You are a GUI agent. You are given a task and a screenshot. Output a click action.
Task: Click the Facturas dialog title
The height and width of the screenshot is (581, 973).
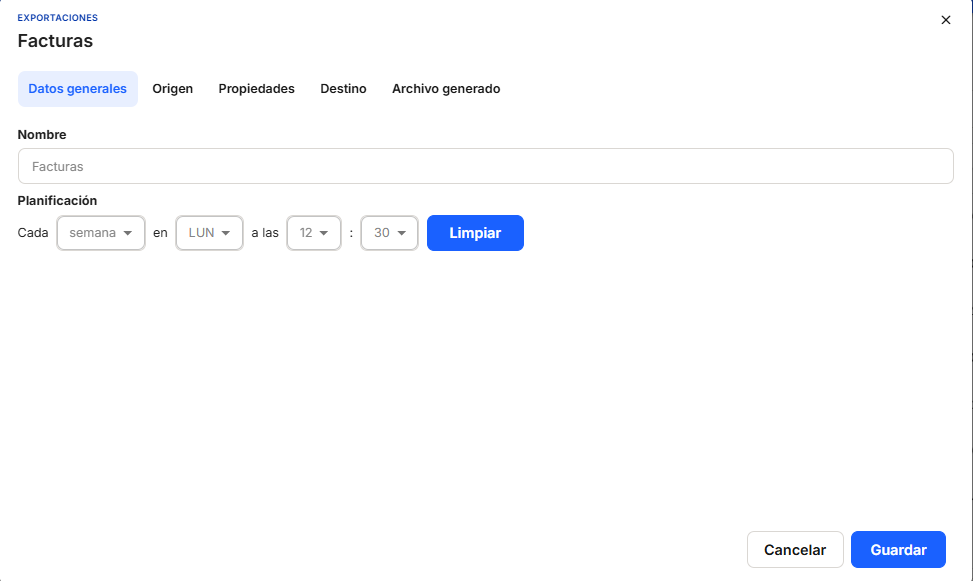[x=55, y=41]
